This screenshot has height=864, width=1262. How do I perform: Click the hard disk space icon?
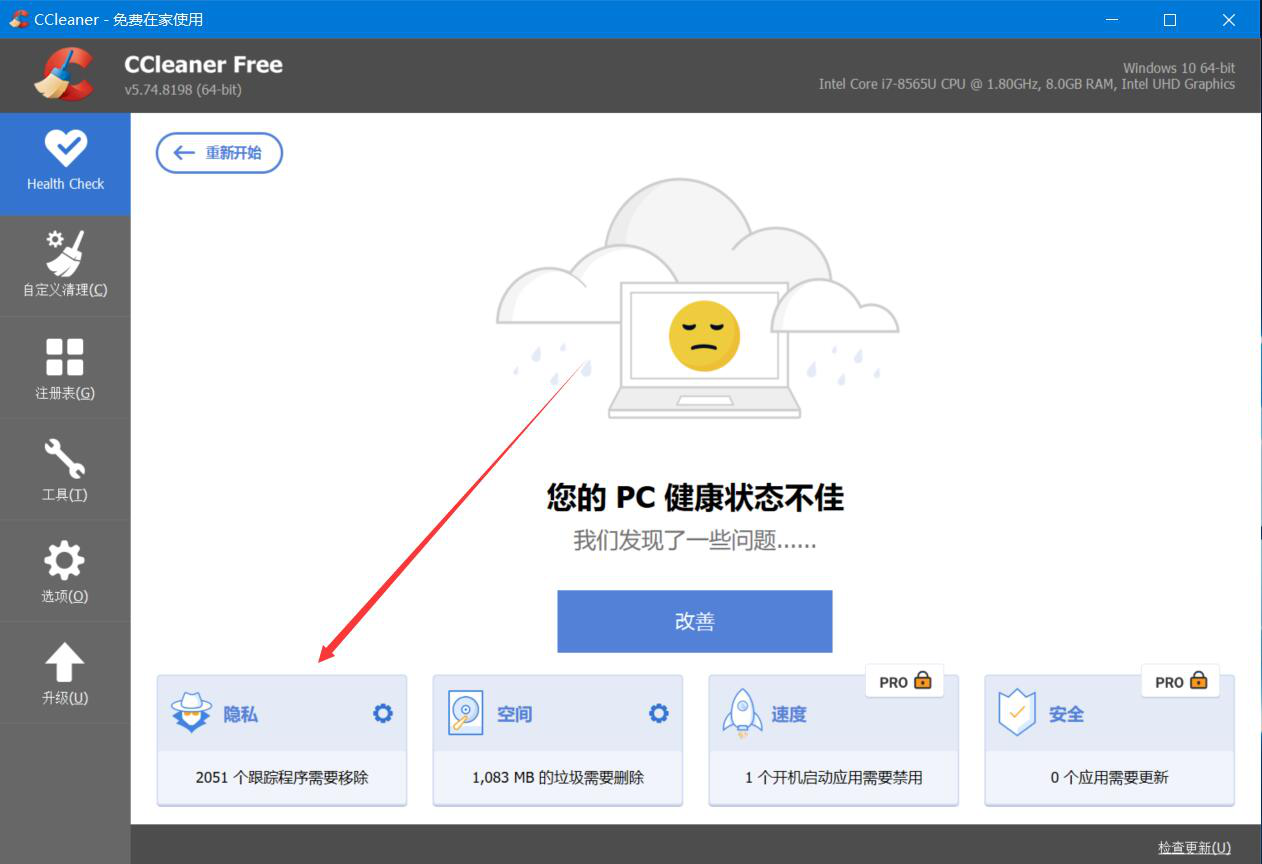pos(466,714)
